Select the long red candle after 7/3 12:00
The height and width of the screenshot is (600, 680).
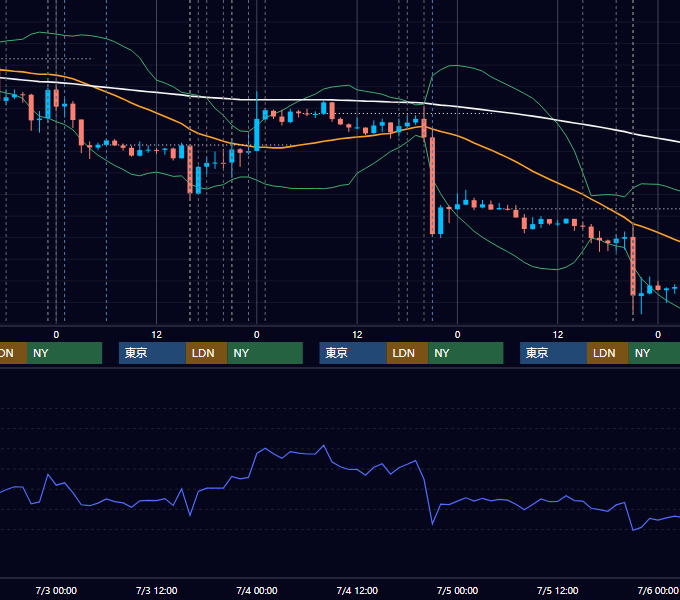click(190, 170)
